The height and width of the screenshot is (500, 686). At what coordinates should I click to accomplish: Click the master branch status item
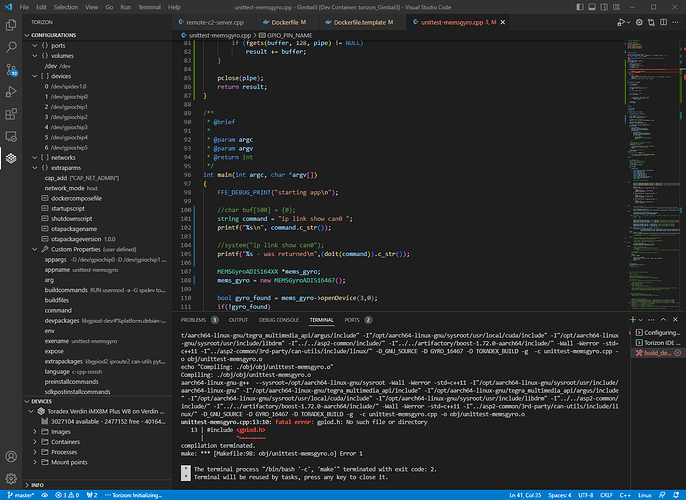(21, 495)
